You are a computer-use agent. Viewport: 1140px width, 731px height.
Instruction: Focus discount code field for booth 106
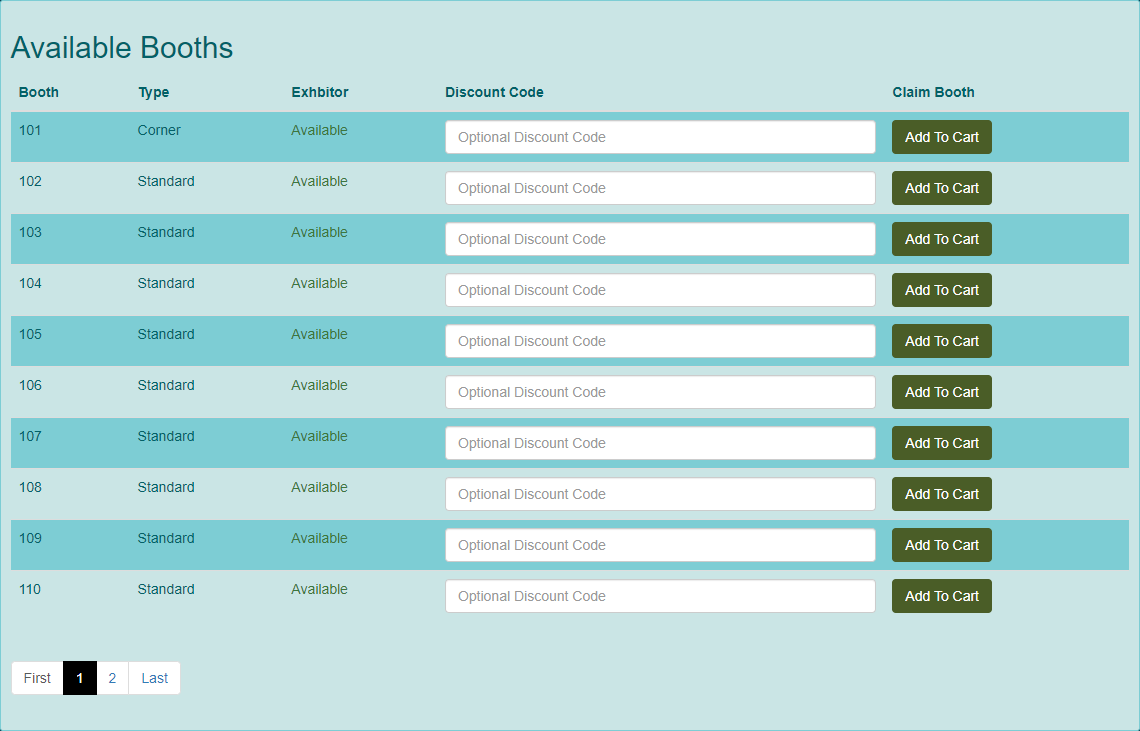tap(660, 391)
